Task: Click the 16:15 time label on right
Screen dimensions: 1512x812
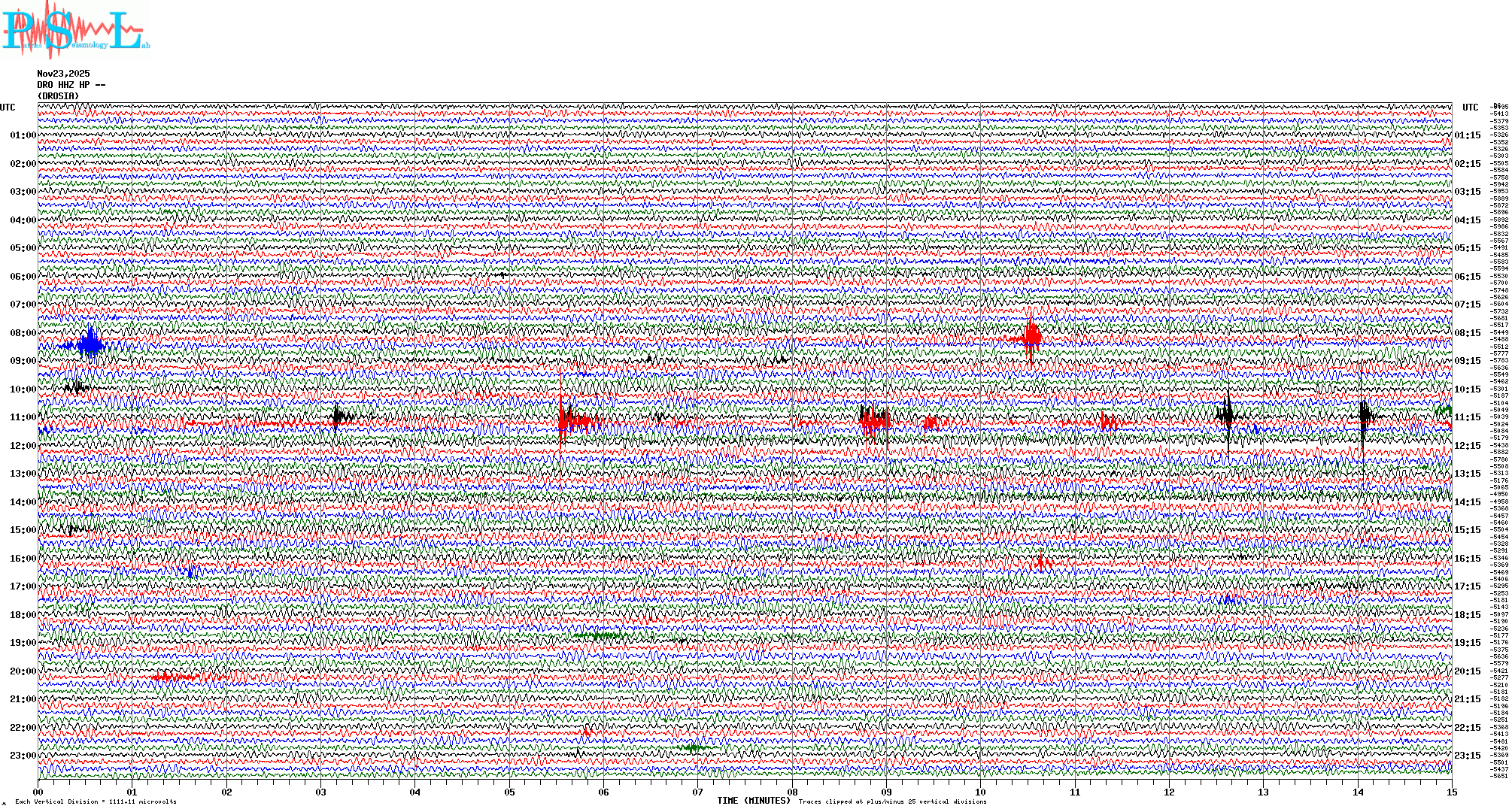Action: 1467,559
